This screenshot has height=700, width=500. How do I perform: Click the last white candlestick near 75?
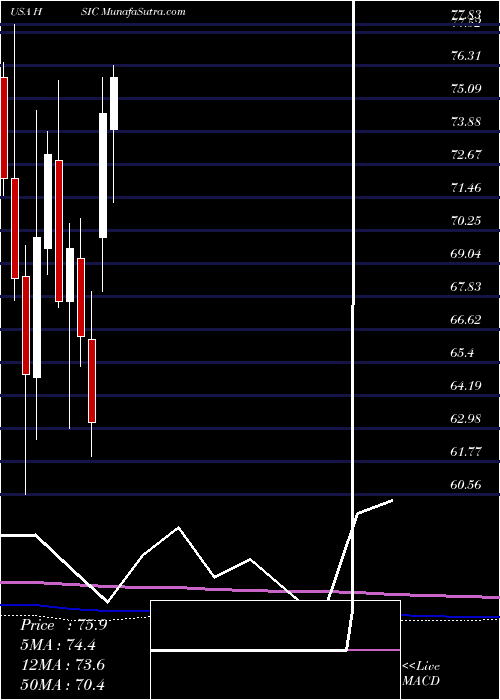(x=114, y=104)
